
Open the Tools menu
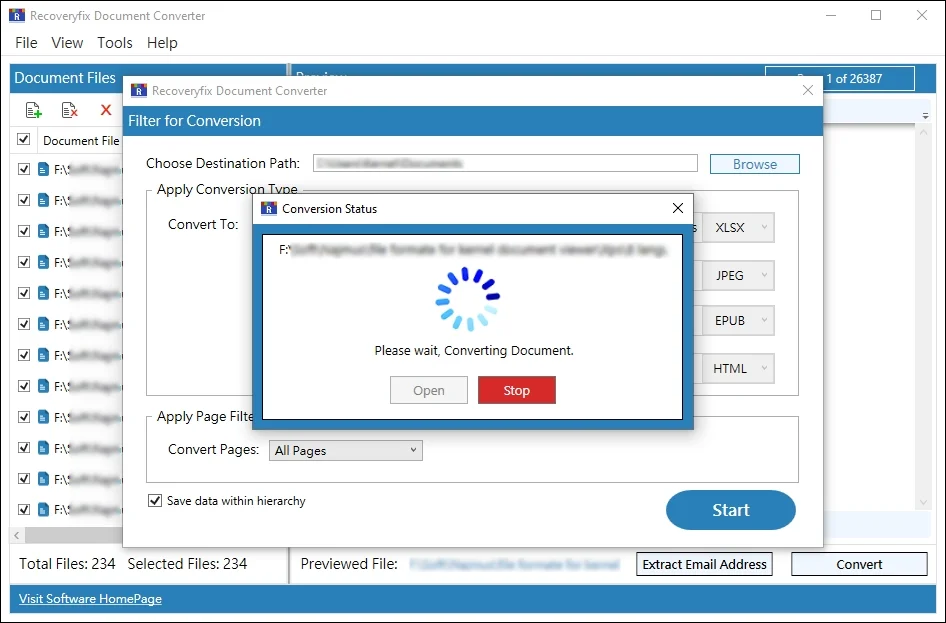tap(115, 43)
